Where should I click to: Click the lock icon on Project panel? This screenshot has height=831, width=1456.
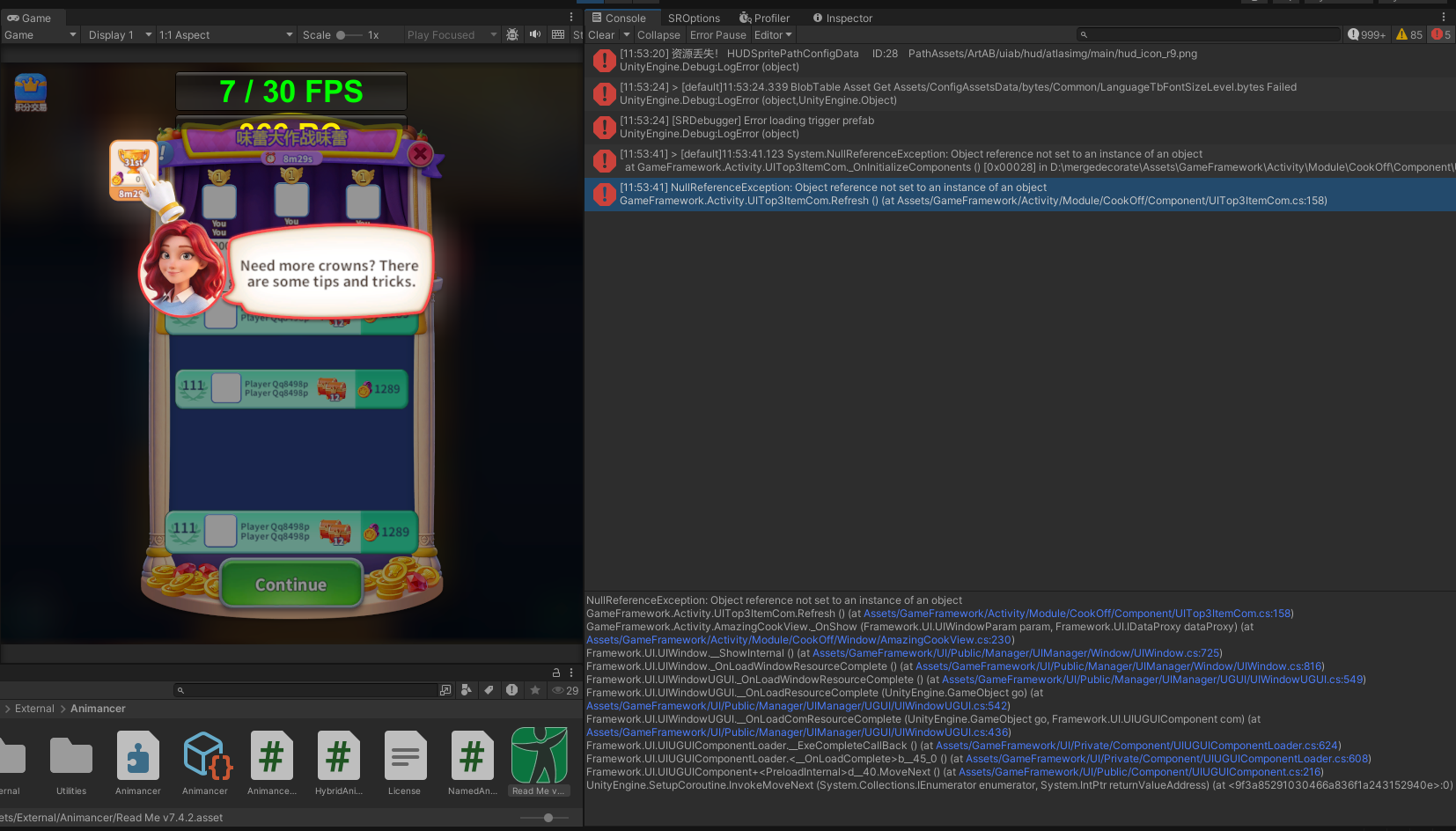coord(555,673)
